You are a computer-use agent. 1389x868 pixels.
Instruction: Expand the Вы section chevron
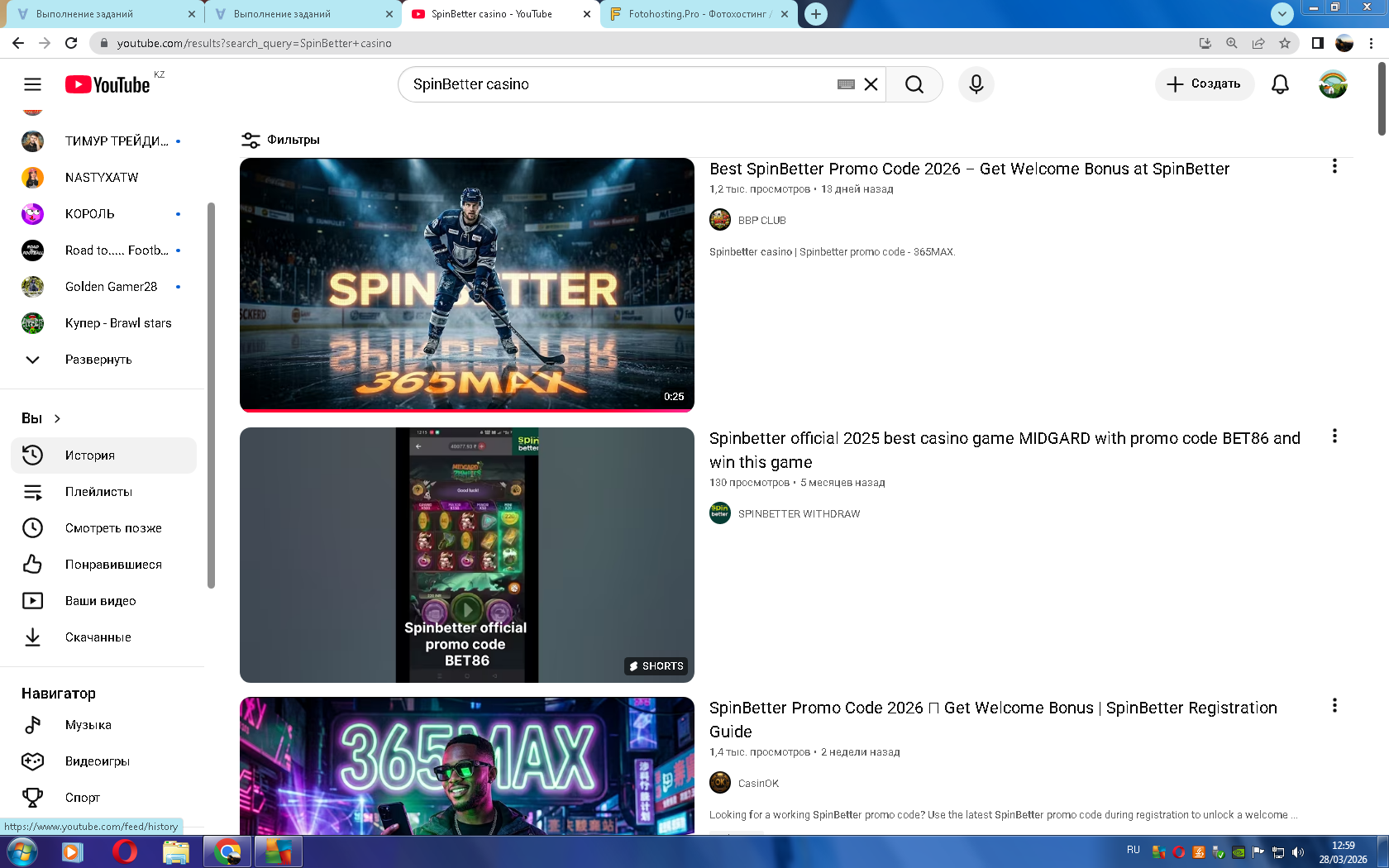pos(57,418)
